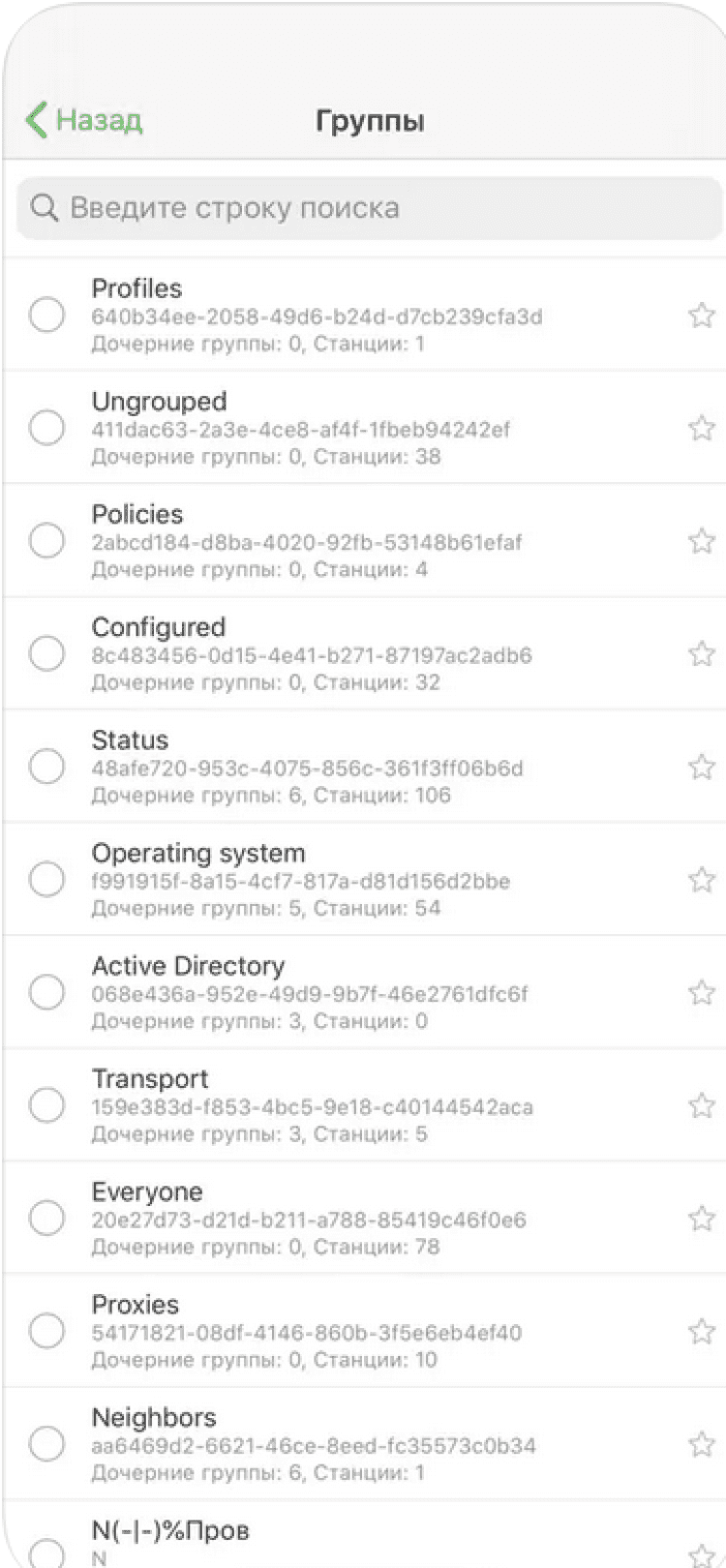Mark Policies group as favorite
Viewport: 726px width, 1568px height.
click(x=701, y=541)
